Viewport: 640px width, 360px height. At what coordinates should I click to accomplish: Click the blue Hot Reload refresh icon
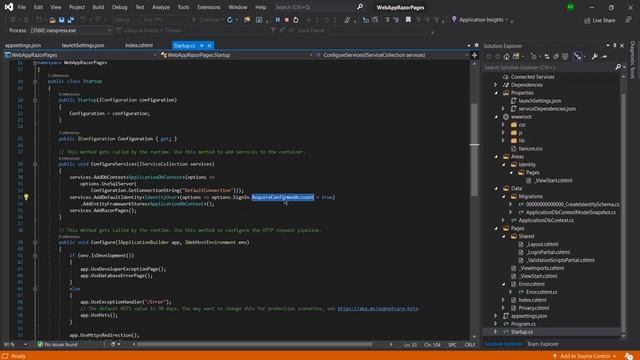230,20
